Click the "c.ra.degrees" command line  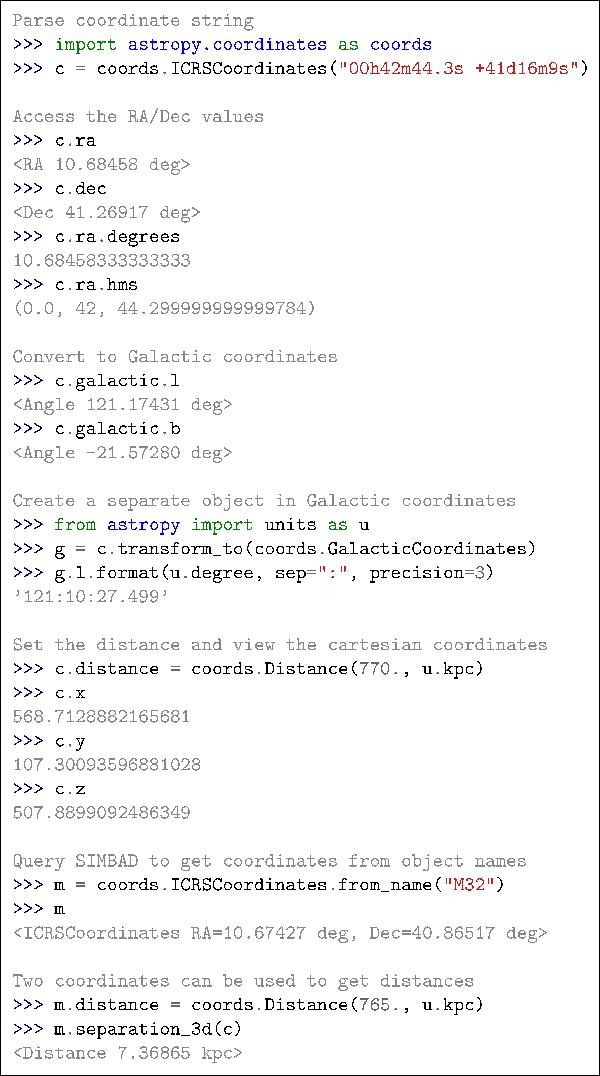pyautogui.click(x=117, y=237)
